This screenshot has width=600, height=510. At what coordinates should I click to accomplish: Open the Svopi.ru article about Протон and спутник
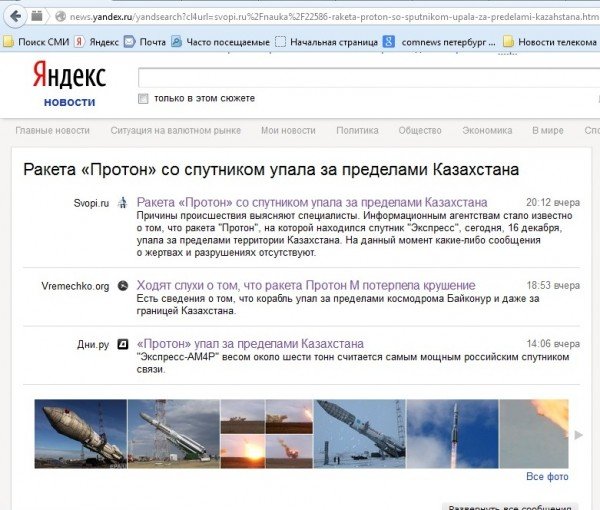pos(312,202)
